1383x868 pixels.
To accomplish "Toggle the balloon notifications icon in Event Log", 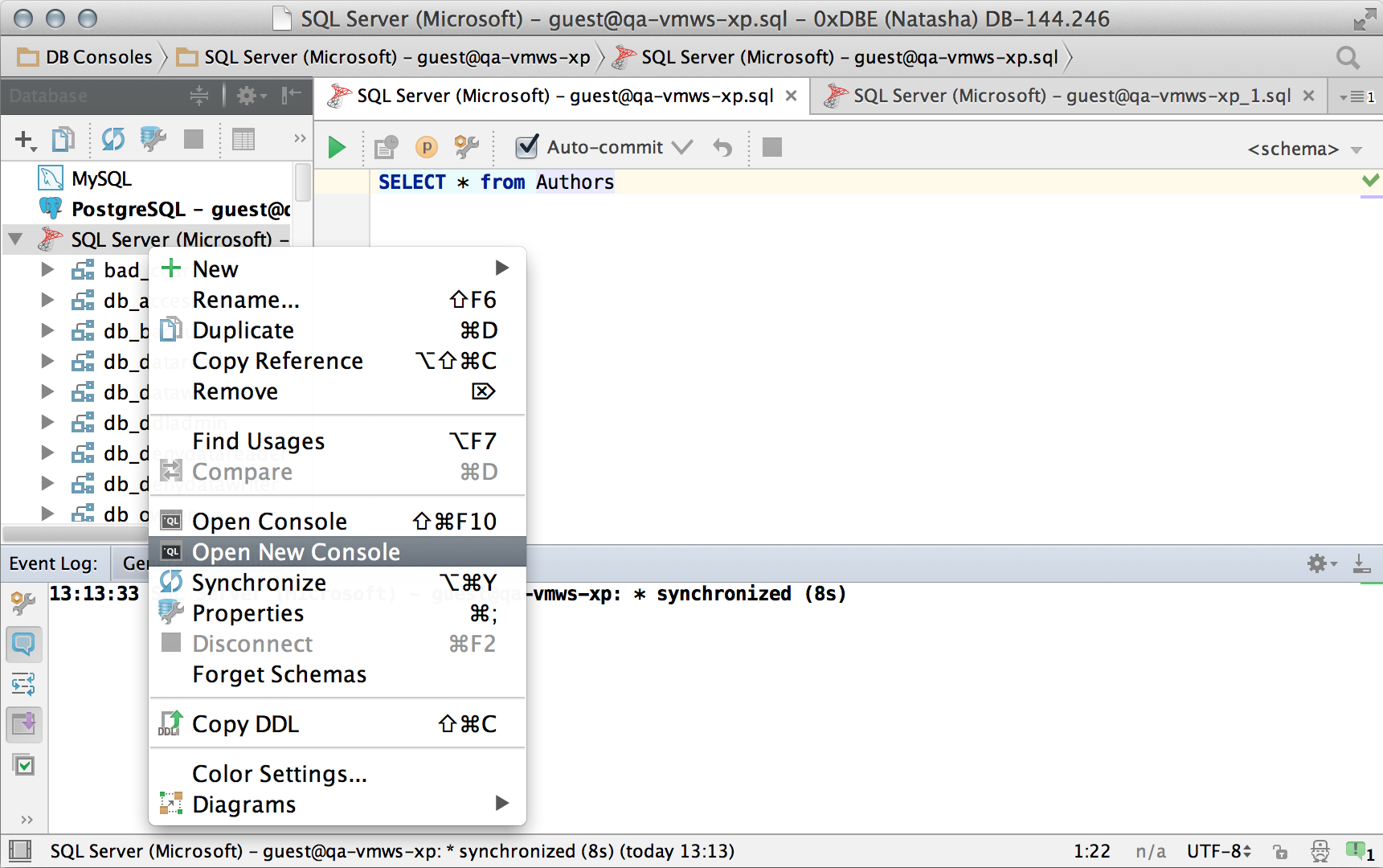I will point(23,645).
